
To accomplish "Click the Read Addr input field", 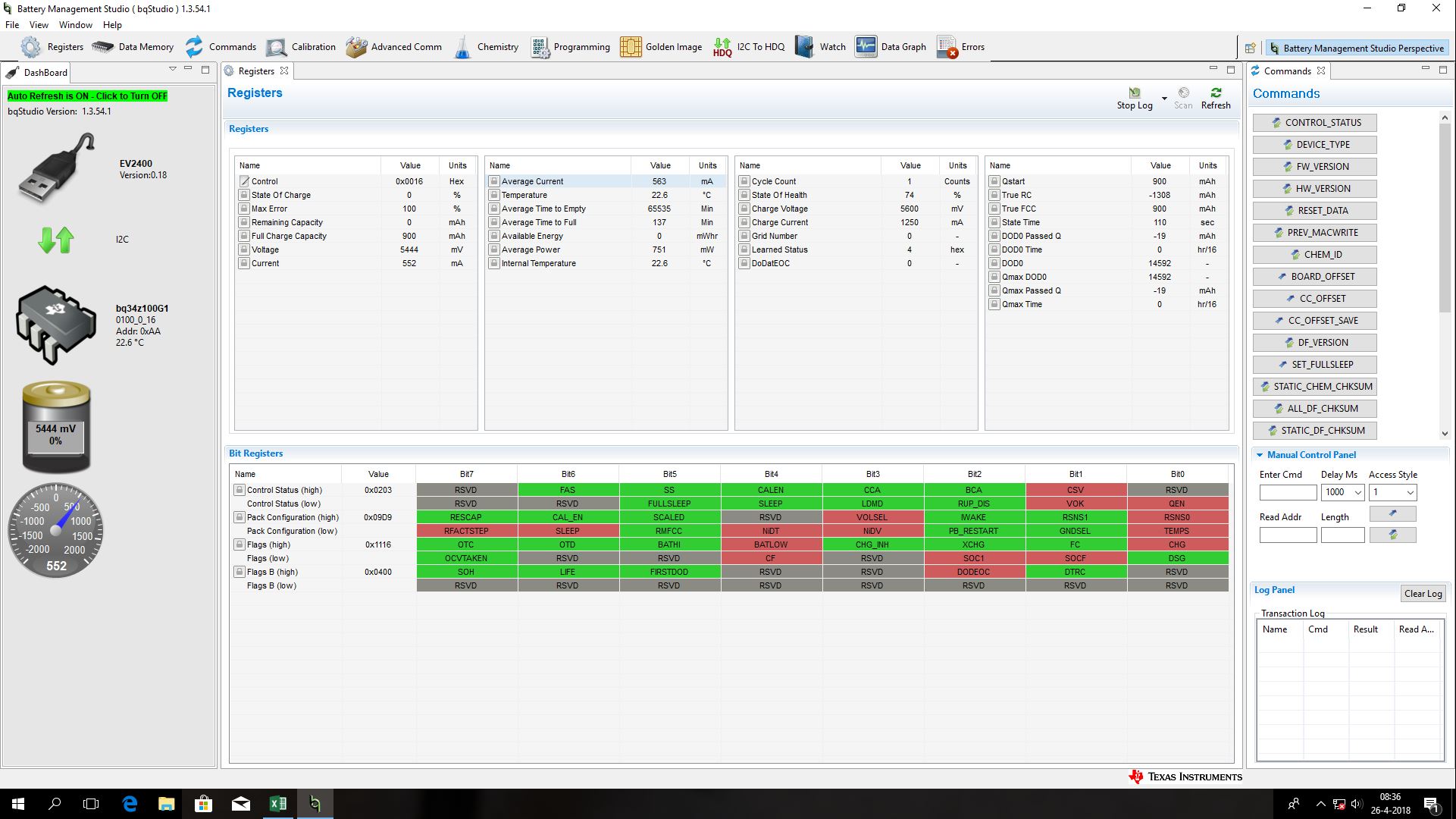I will click(x=1288, y=535).
